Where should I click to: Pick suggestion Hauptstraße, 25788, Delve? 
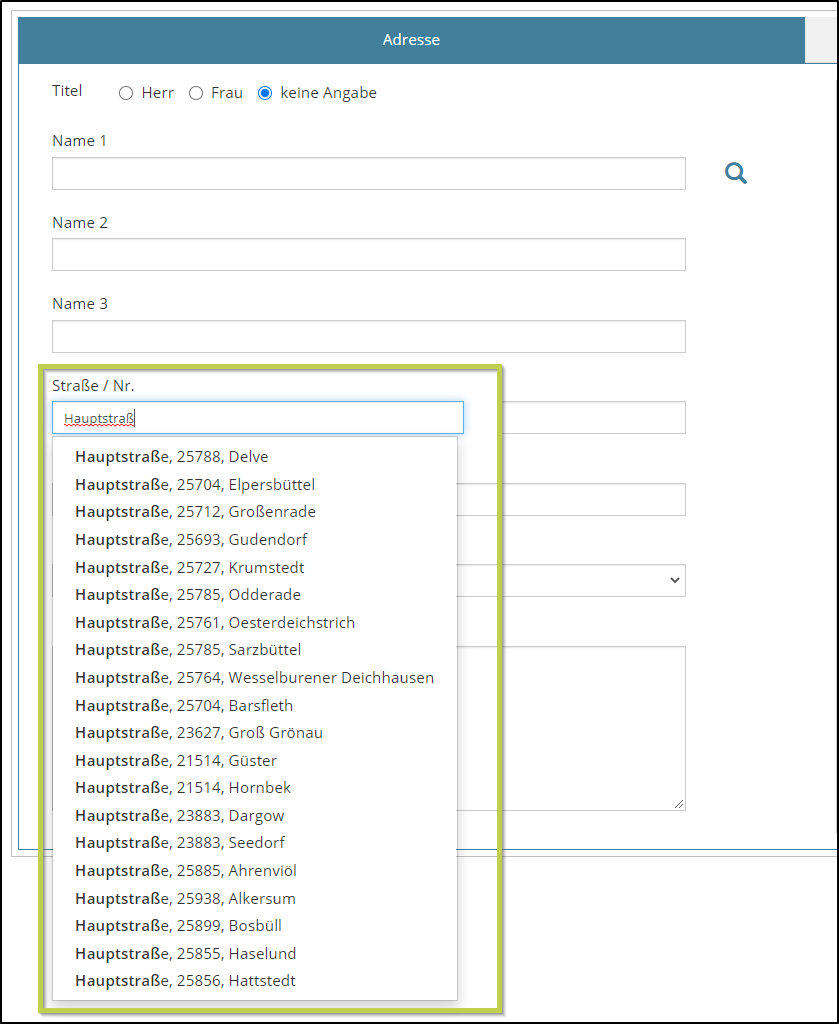coord(171,457)
